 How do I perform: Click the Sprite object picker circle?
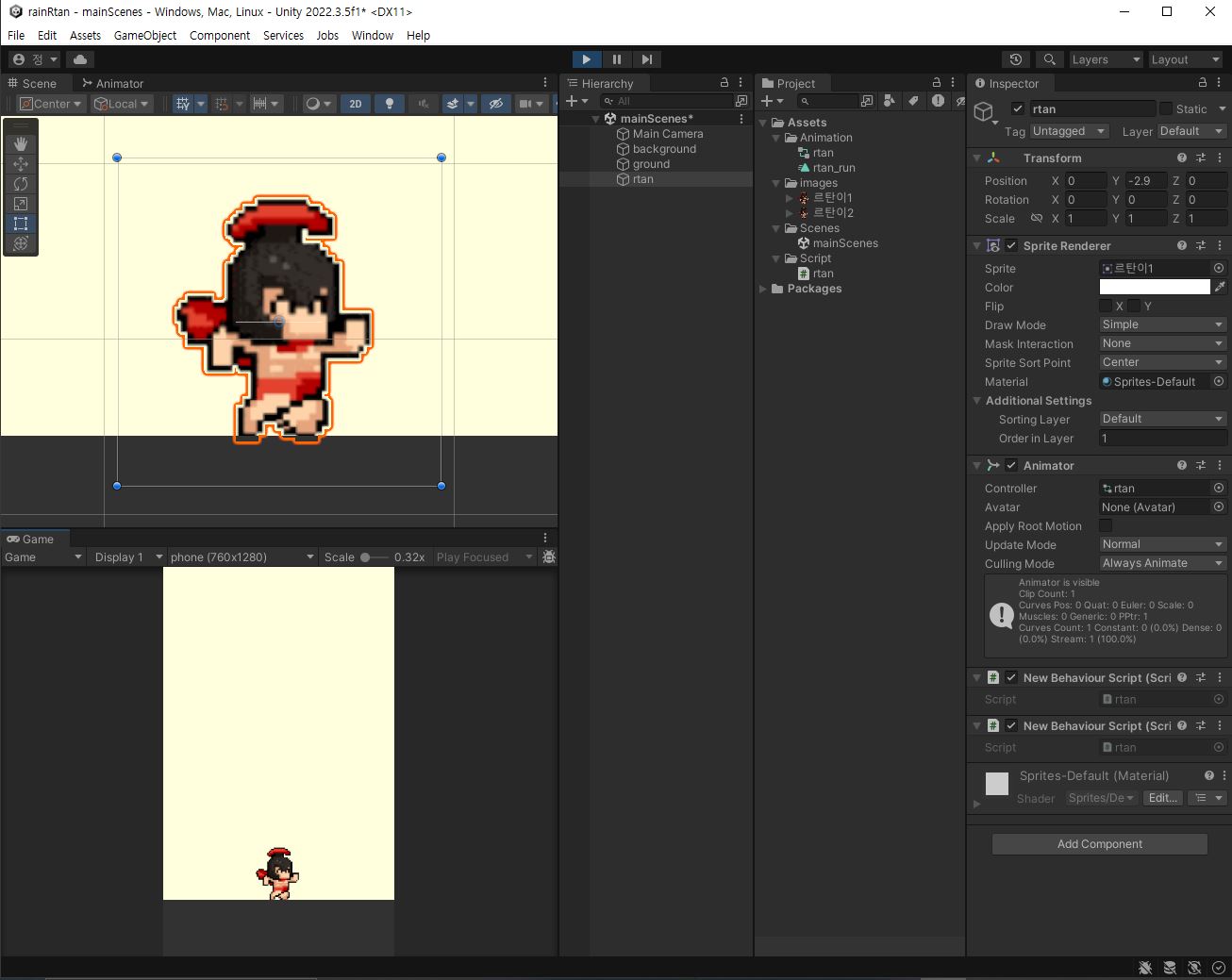(x=1219, y=268)
